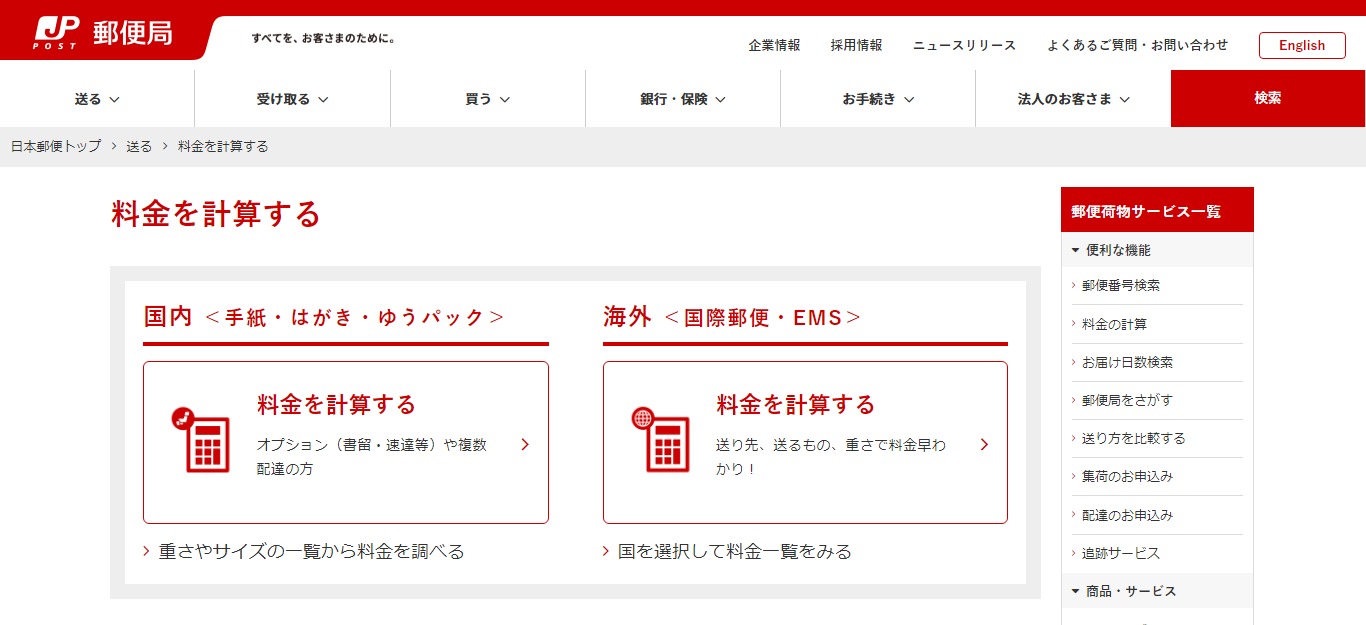The image size is (1366, 625).
Task: Click the 料金を計算する breadcrumb text
Action: pyautogui.click(x=223, y=146)
